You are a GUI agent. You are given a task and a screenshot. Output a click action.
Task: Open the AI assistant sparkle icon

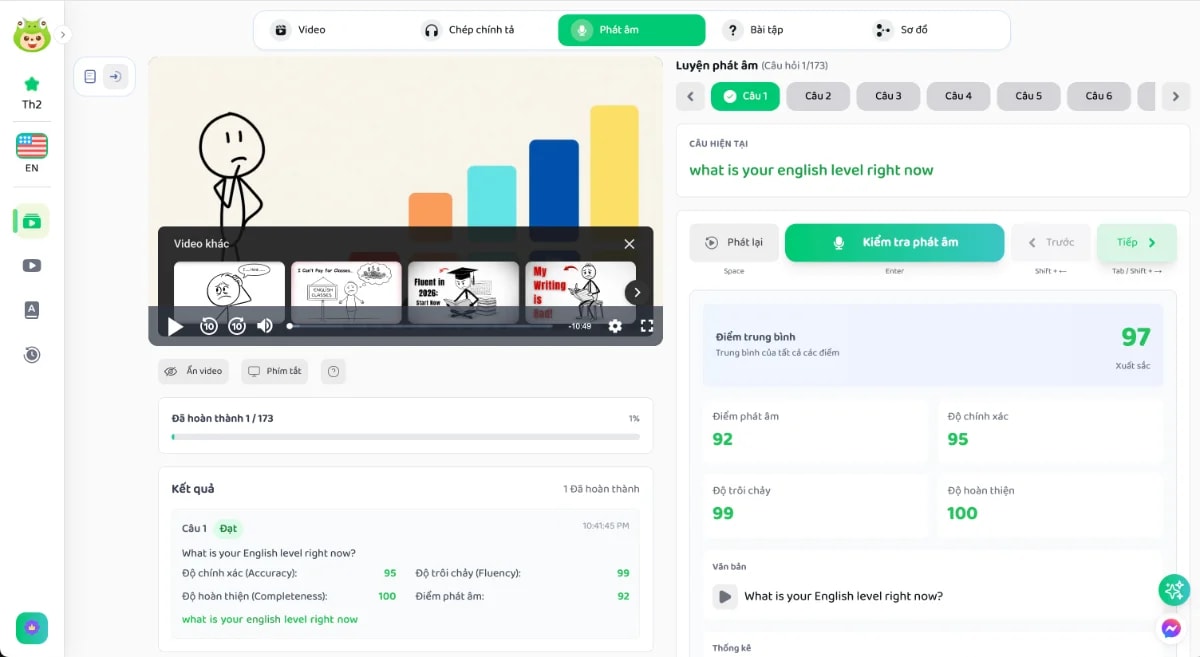[1174, 590]
